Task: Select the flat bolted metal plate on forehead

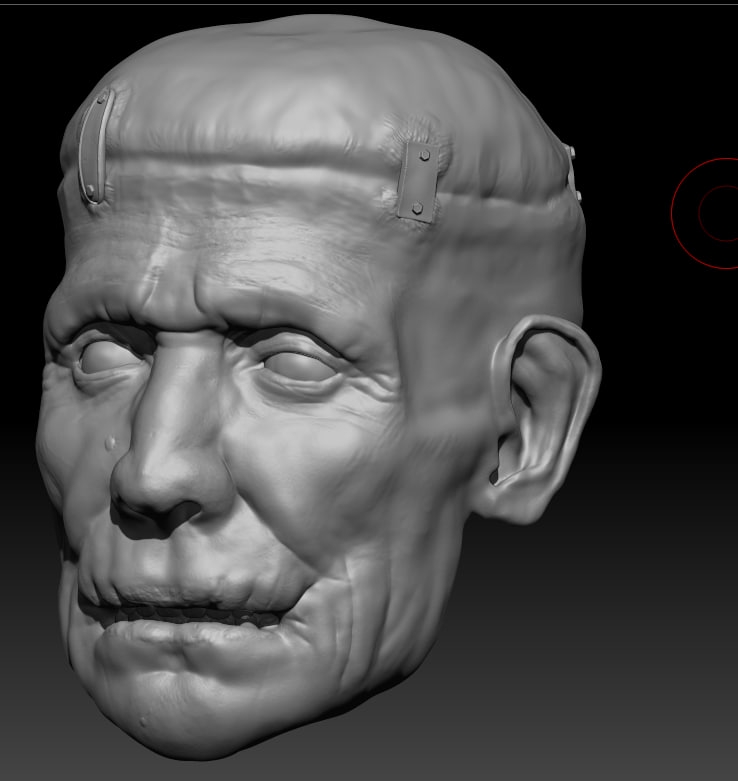Action: pyautogui.click(x=419, y=182)
